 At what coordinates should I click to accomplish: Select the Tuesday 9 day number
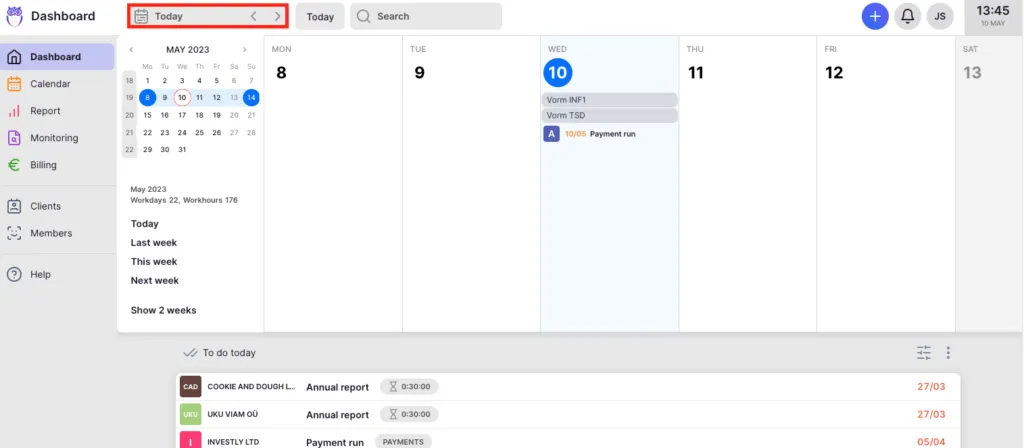click(419, 72)
